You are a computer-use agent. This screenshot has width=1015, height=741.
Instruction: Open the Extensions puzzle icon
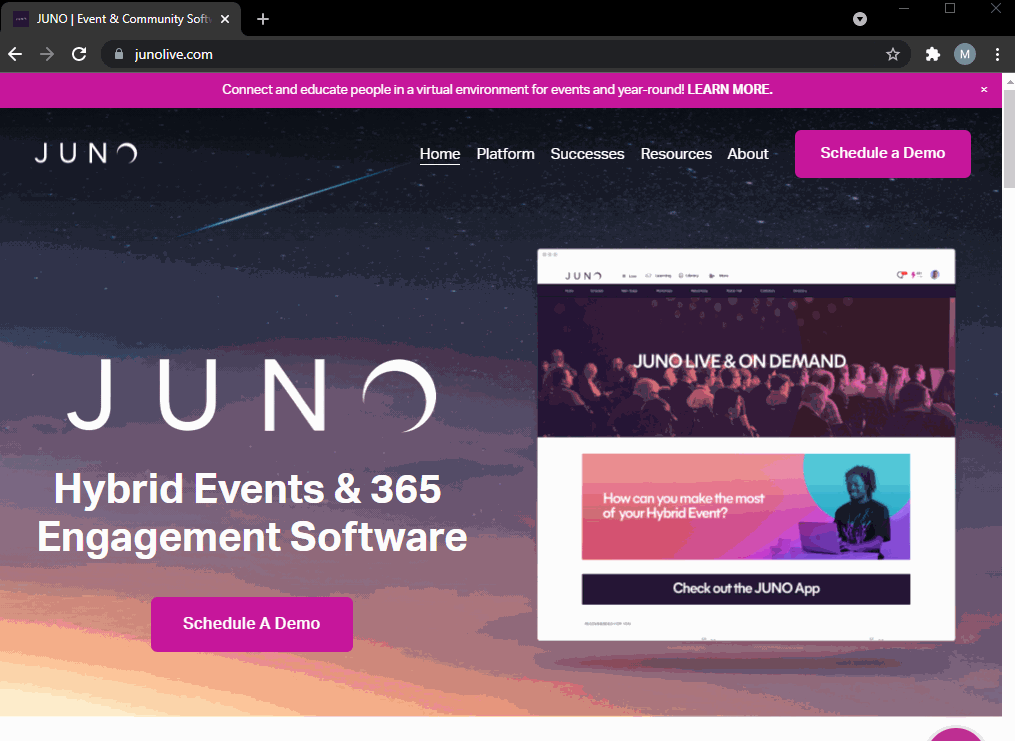932,54
